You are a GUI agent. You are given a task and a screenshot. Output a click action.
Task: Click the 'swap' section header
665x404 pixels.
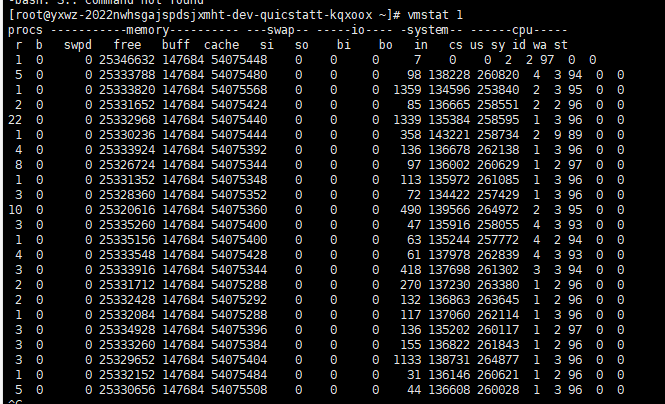[x=280, y=30]
